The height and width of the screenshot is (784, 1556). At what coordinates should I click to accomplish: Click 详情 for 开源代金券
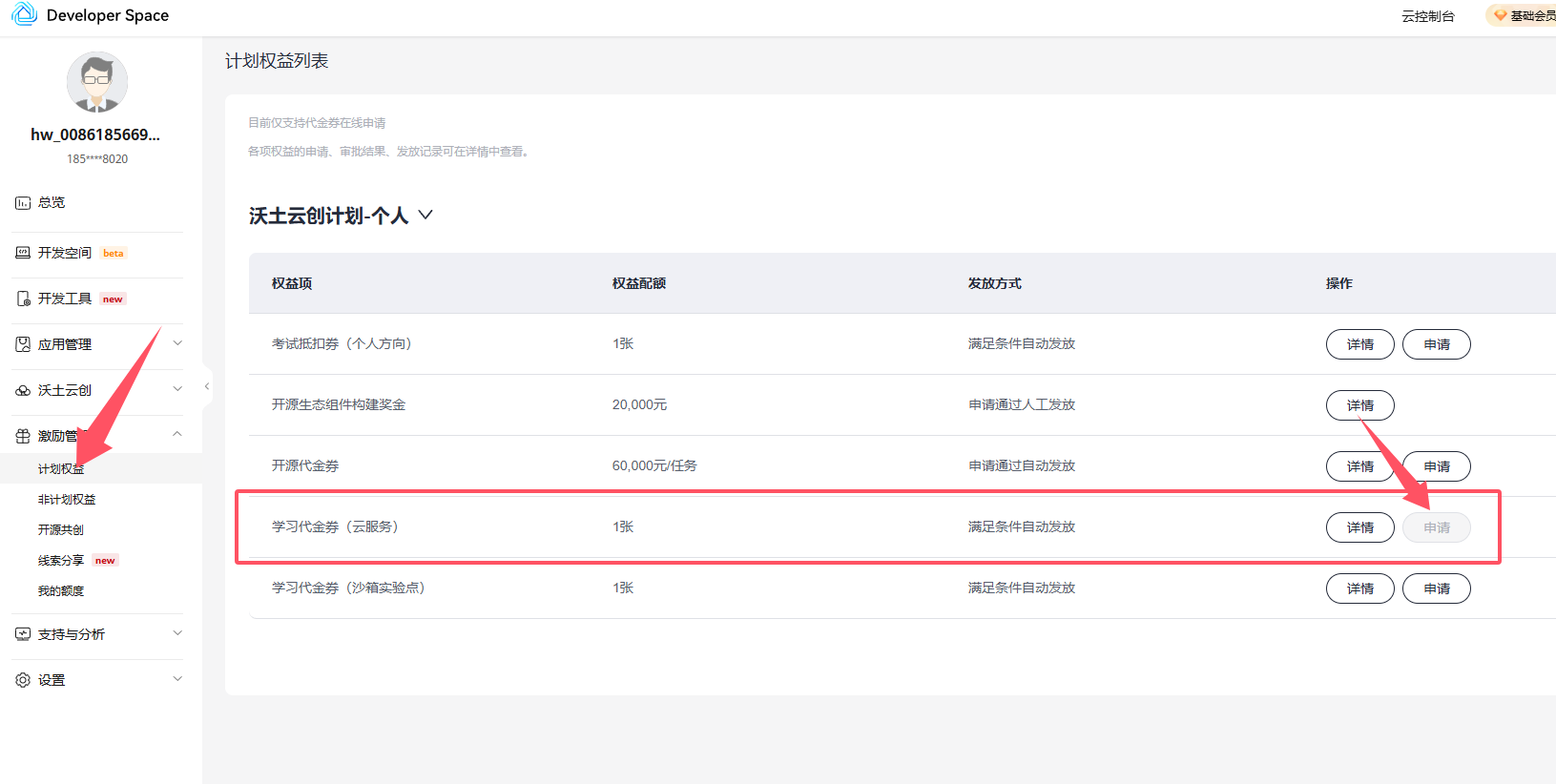coord(1360,466)
